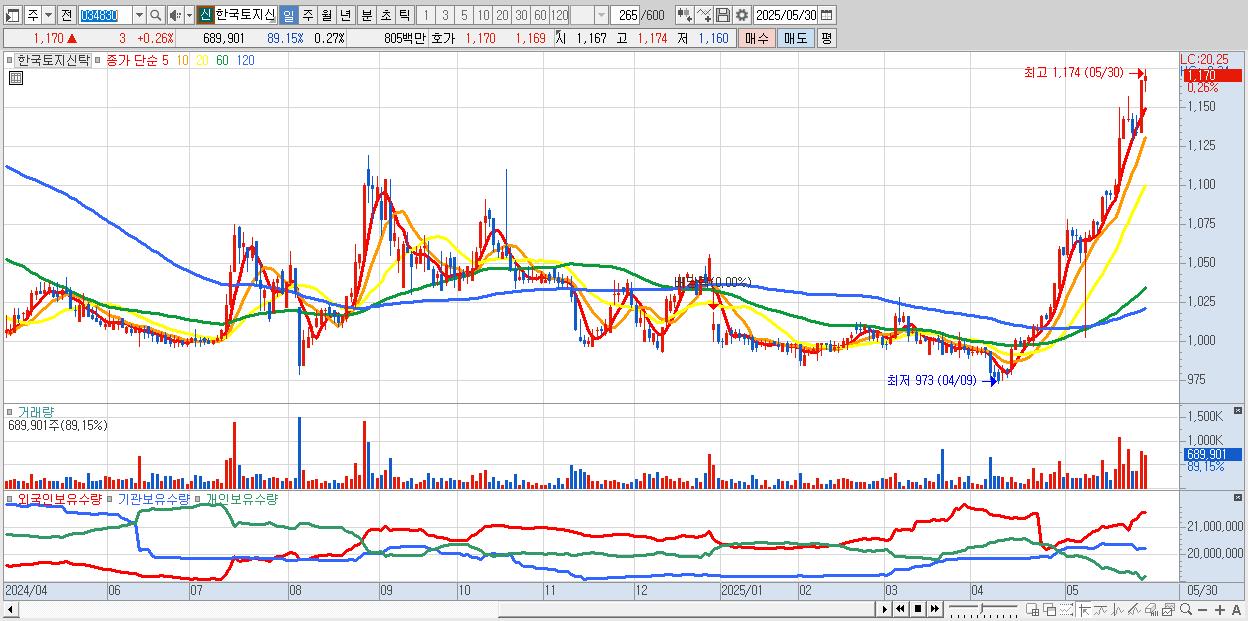
Task: Click scroll-left arrow of the bottom scrollbar
Action: point(10,609)
